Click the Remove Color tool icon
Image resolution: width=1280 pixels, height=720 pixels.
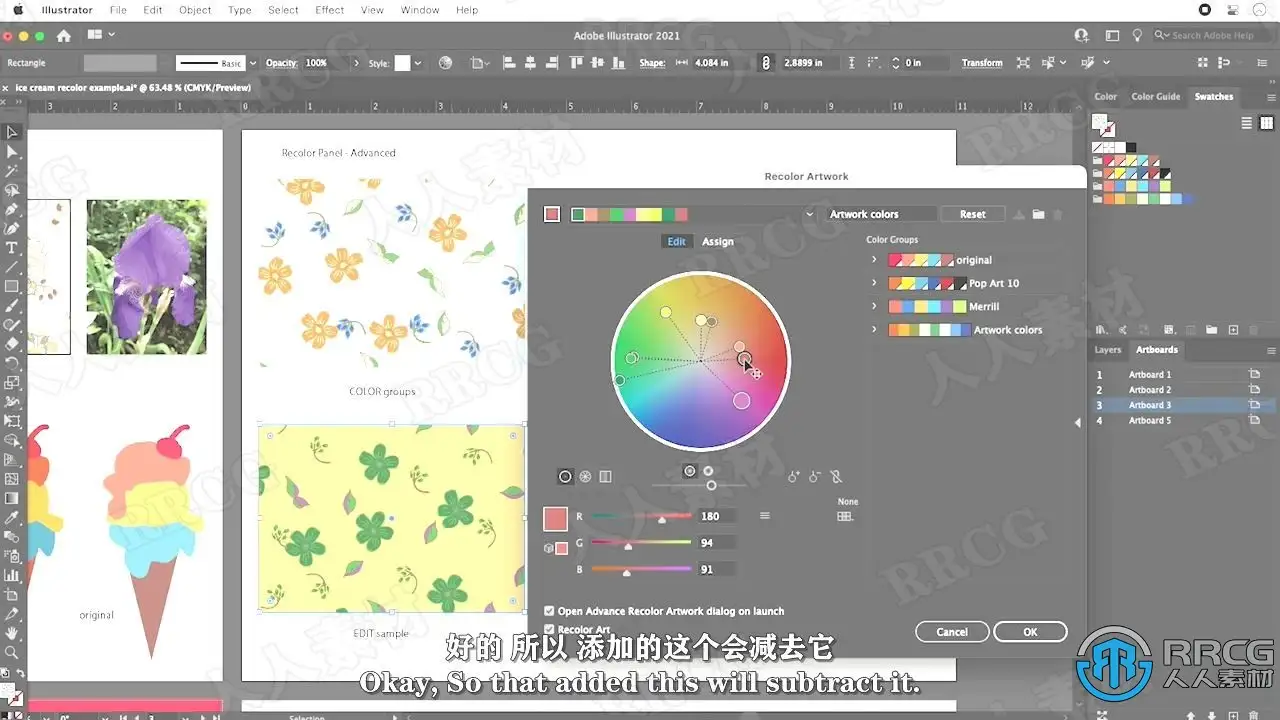coord(815,477)
